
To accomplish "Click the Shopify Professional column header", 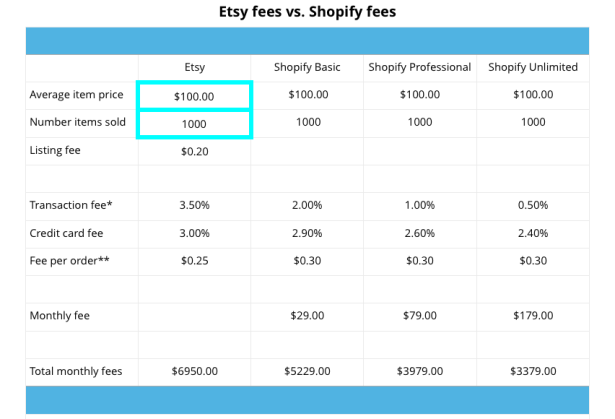I will [420, 67].
